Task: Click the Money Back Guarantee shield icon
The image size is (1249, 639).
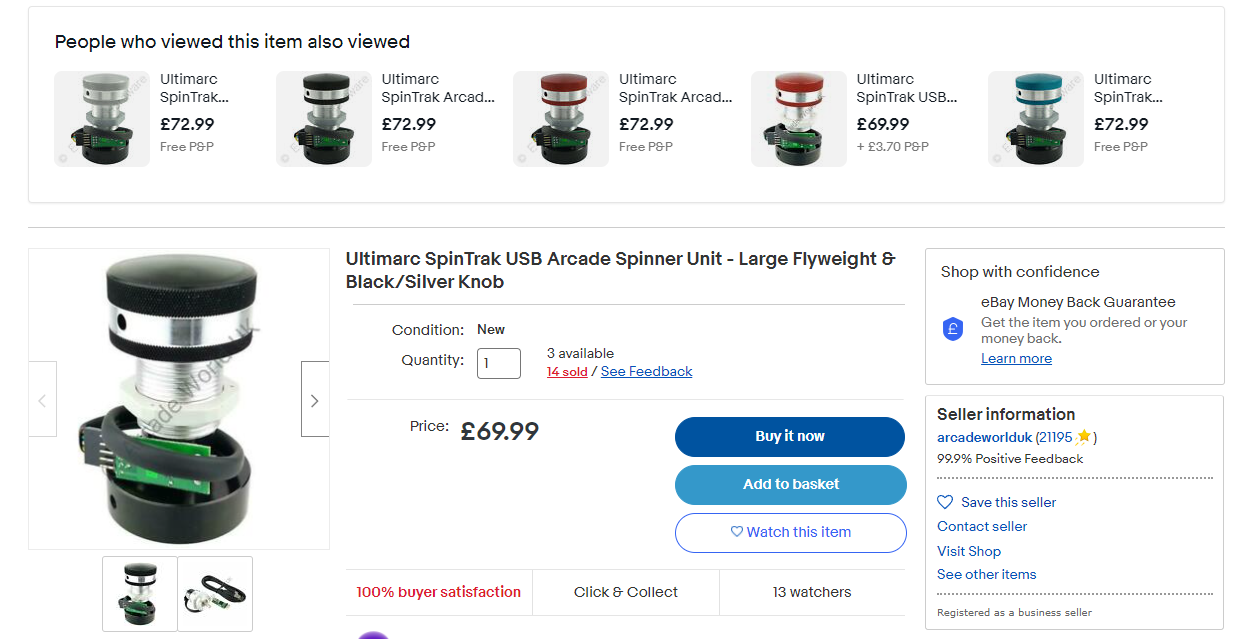Action: click(953, 329)
